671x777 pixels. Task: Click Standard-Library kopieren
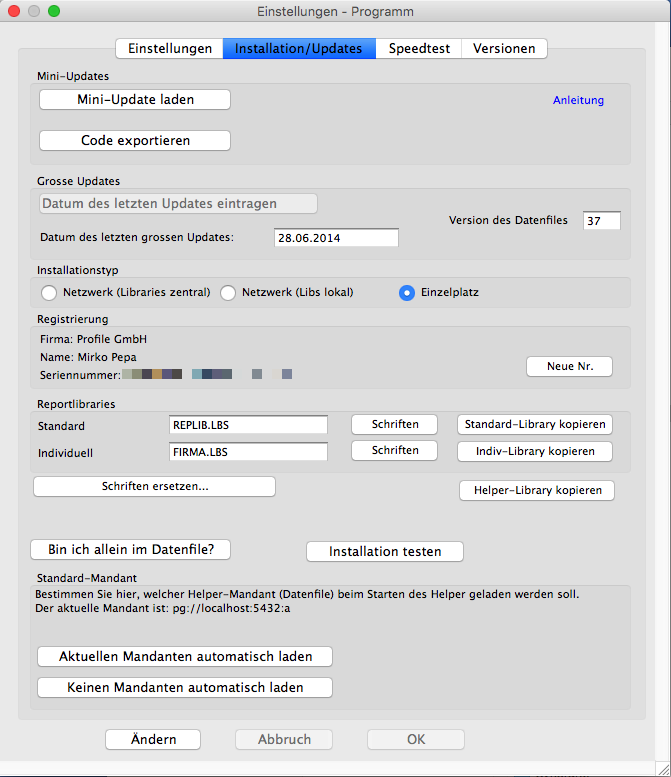(x=534, y=425)
